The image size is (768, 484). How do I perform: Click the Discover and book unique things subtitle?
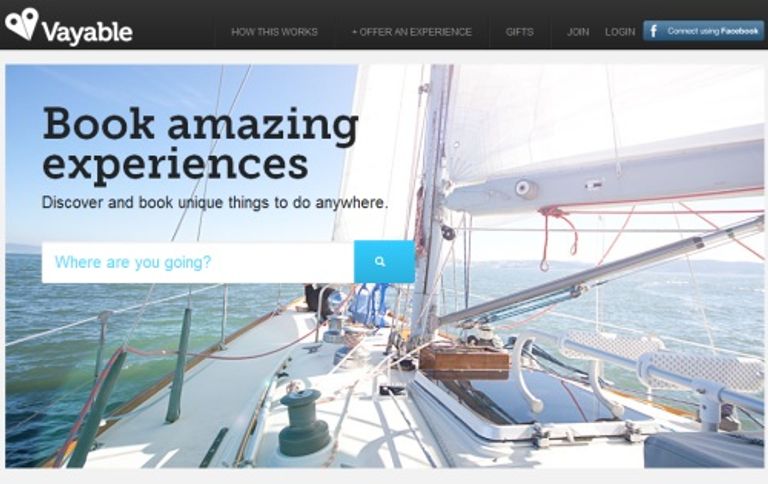pyautogui.click(x=215, y=202)
